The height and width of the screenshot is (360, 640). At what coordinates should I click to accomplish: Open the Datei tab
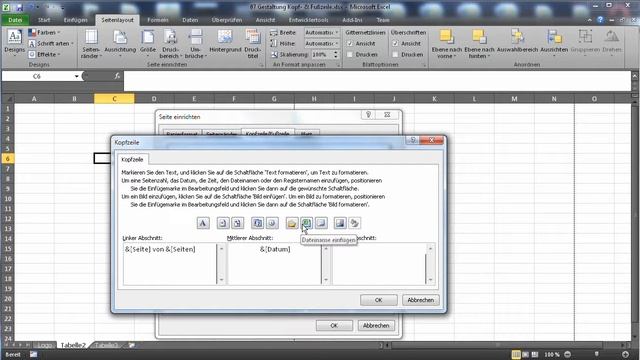click(x=15, y=20)
